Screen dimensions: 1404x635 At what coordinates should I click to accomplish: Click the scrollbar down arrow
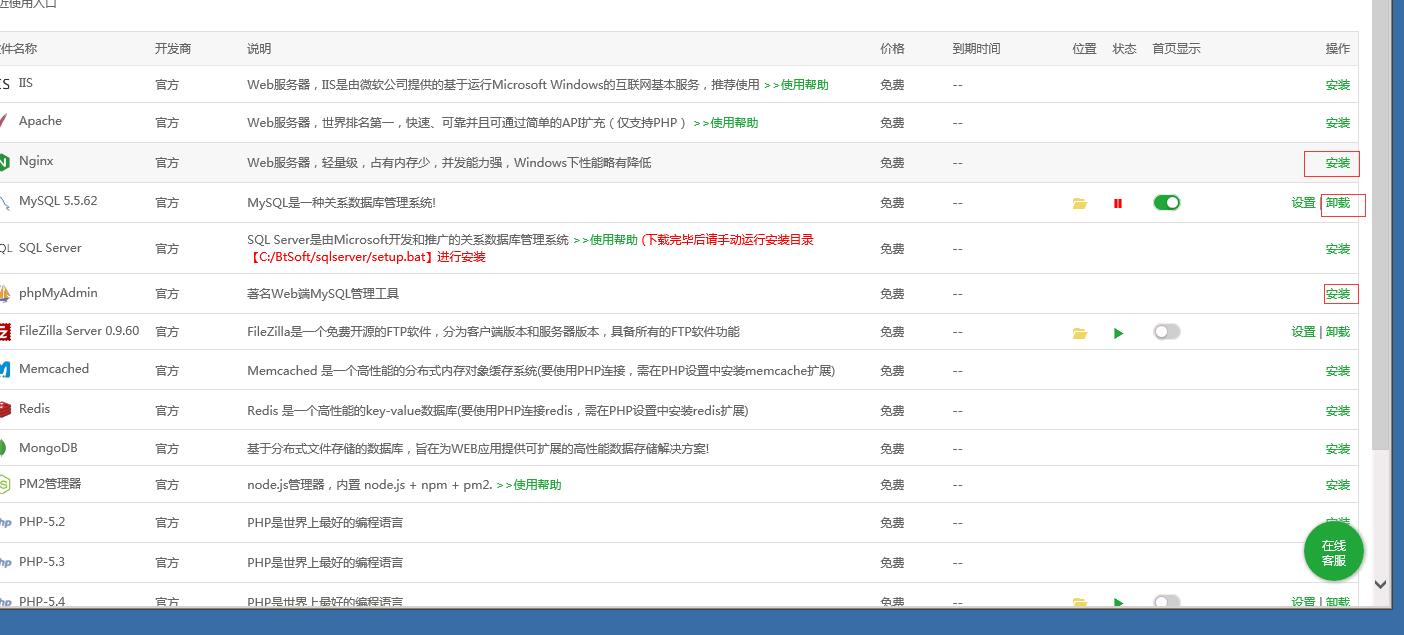coord(1380,584)
